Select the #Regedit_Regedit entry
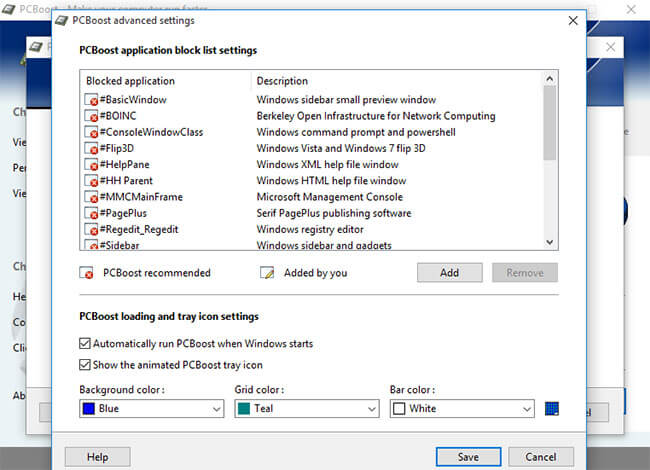Image resolution: width=650 pixels, height=470 pixels. (x=139, y=230)
